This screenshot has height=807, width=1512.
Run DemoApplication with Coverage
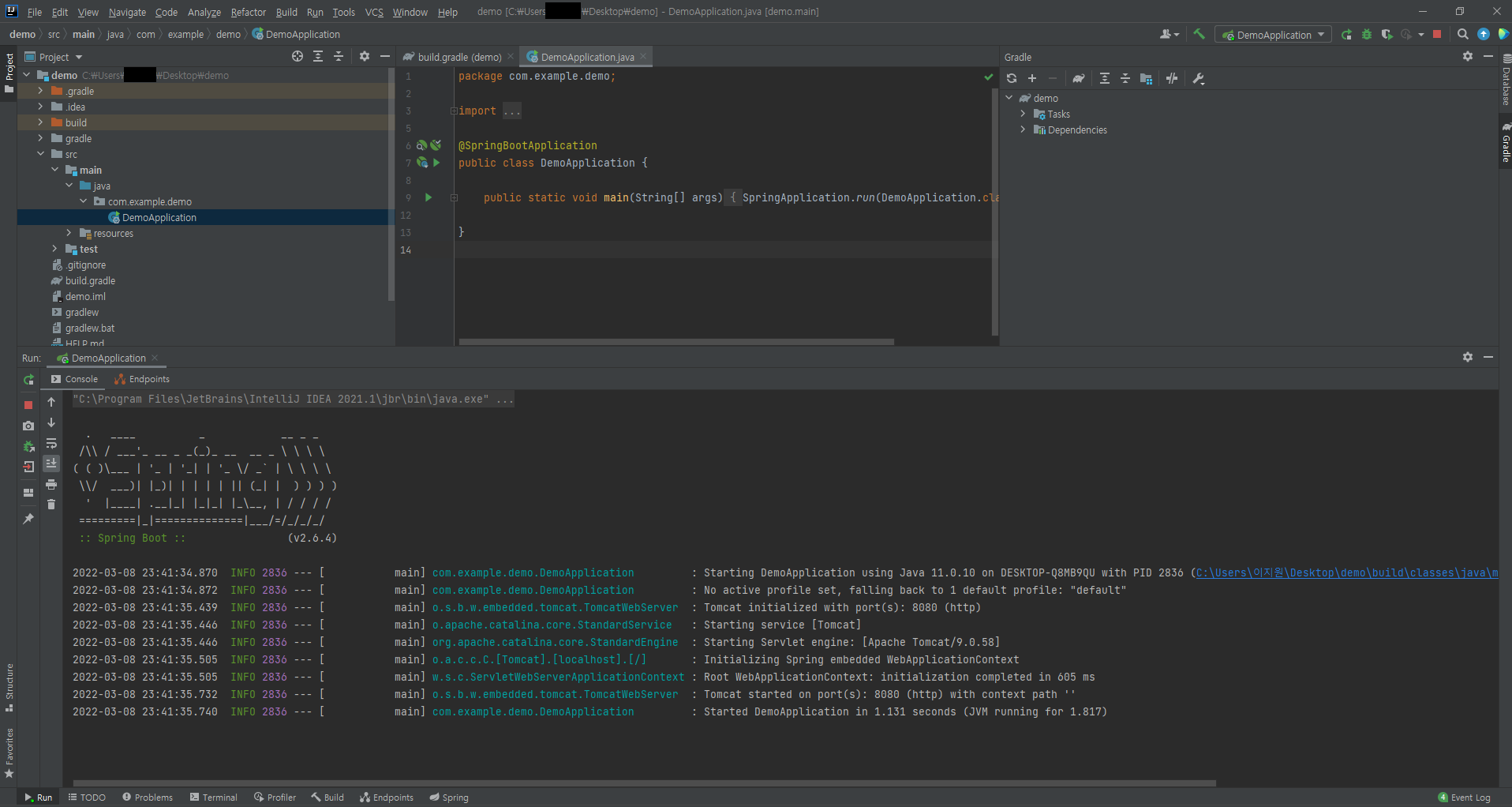(1387, 35)
